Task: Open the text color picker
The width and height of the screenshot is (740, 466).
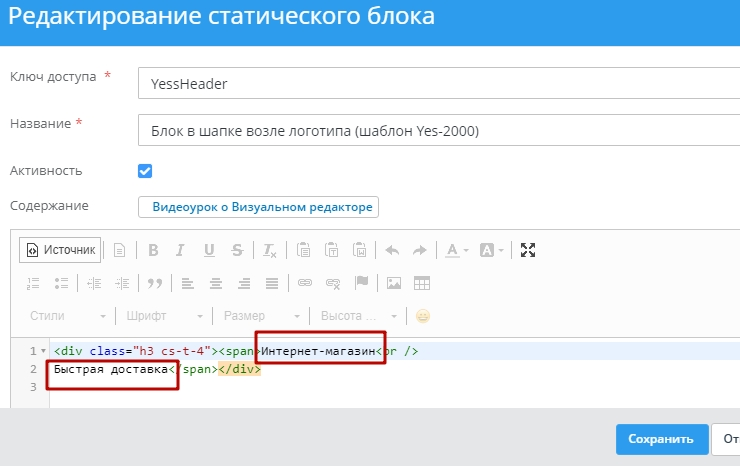Action: (x=457, y=250)
